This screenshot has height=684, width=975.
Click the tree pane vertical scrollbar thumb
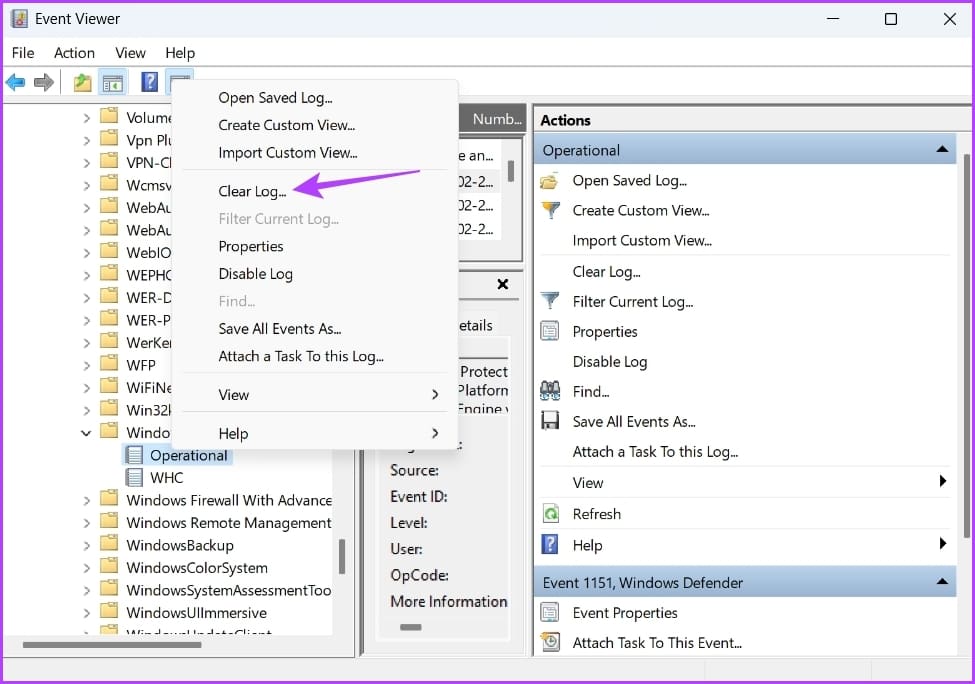tap(341, 557)
